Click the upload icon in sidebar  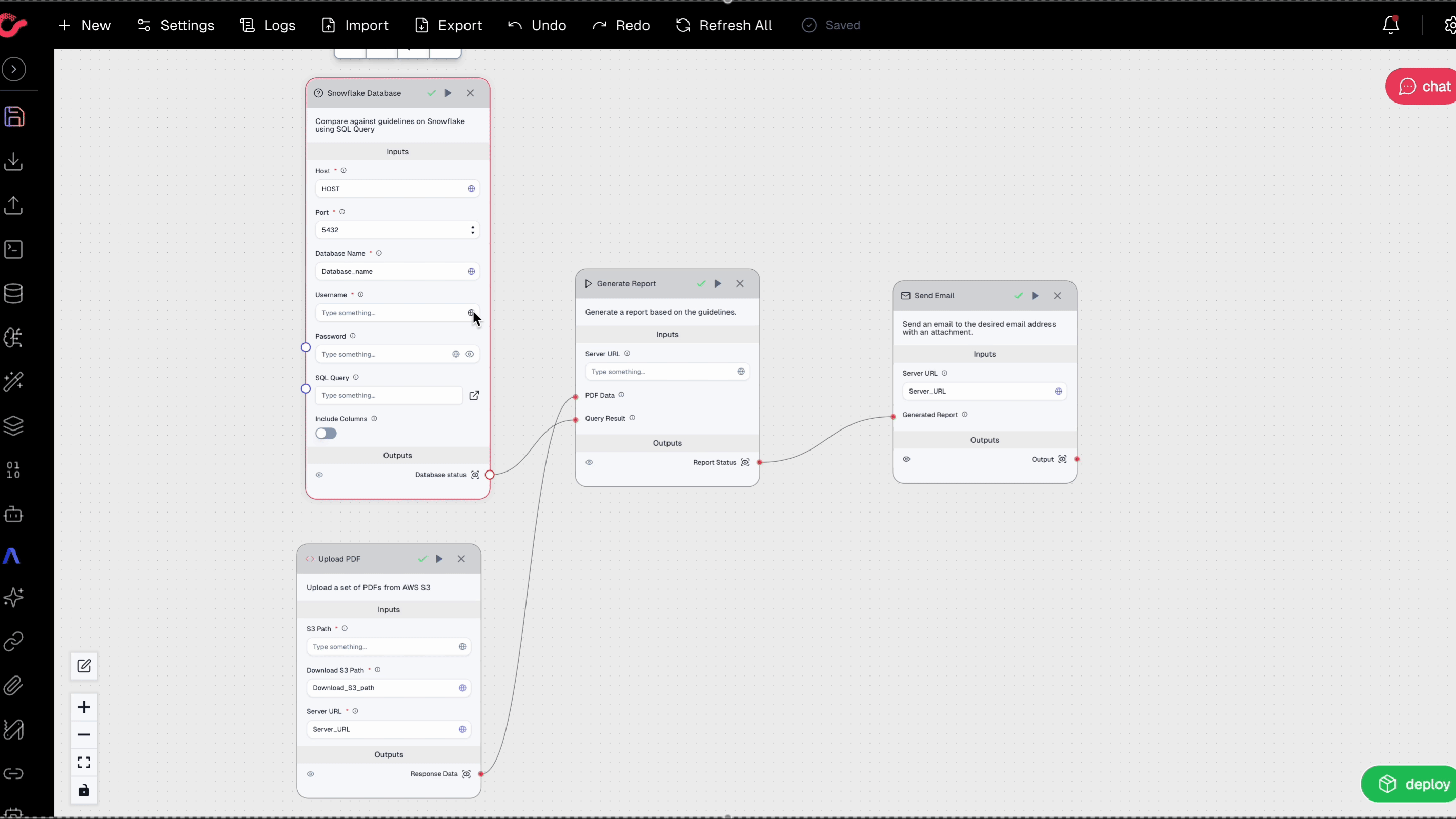(x=13, y=205)
